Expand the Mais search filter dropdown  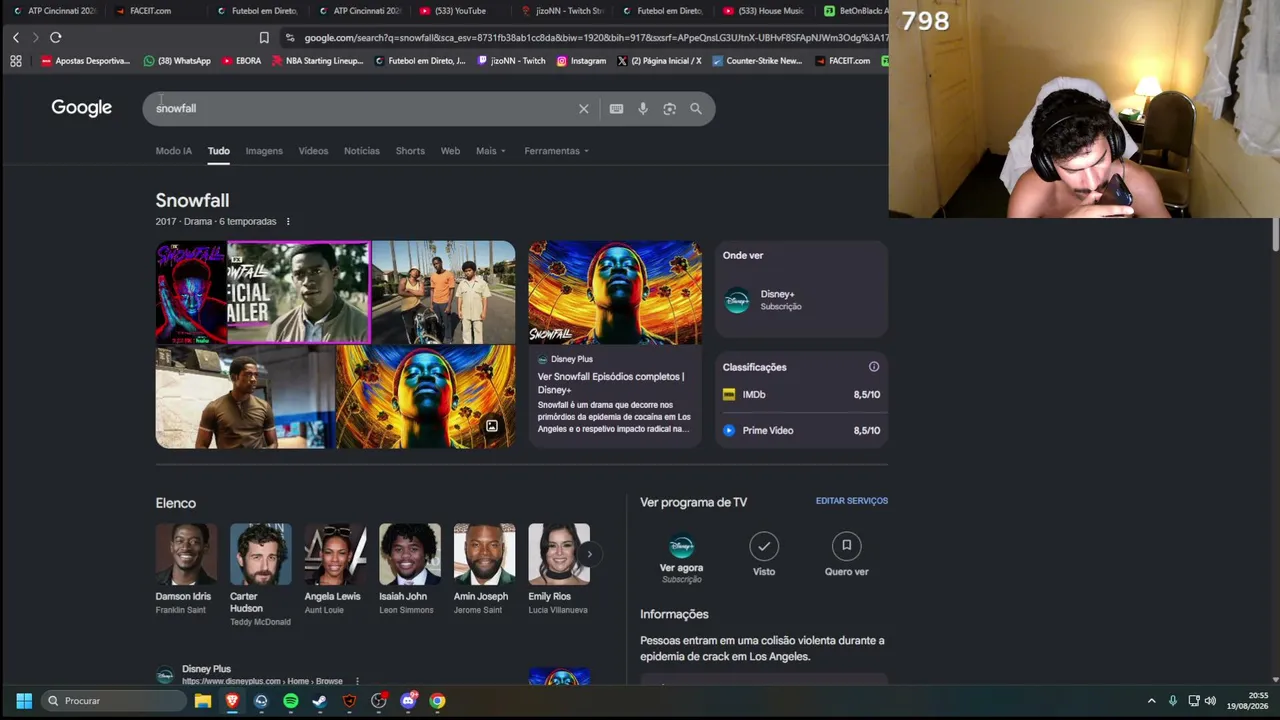pos(491,151)
